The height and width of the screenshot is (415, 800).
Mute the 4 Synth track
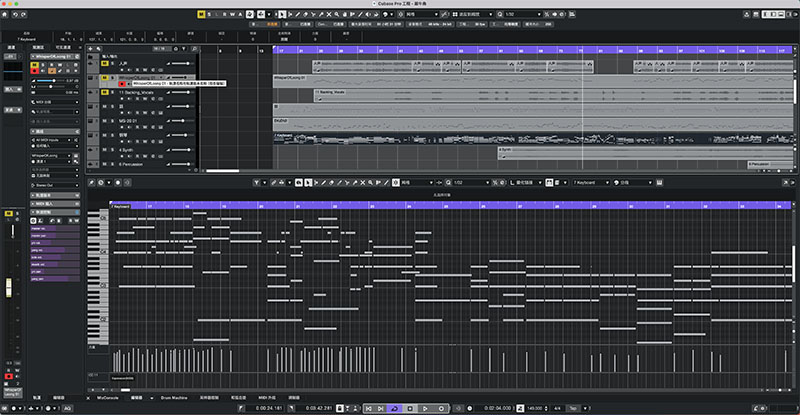pyautogui.click(x=105, y=150)
